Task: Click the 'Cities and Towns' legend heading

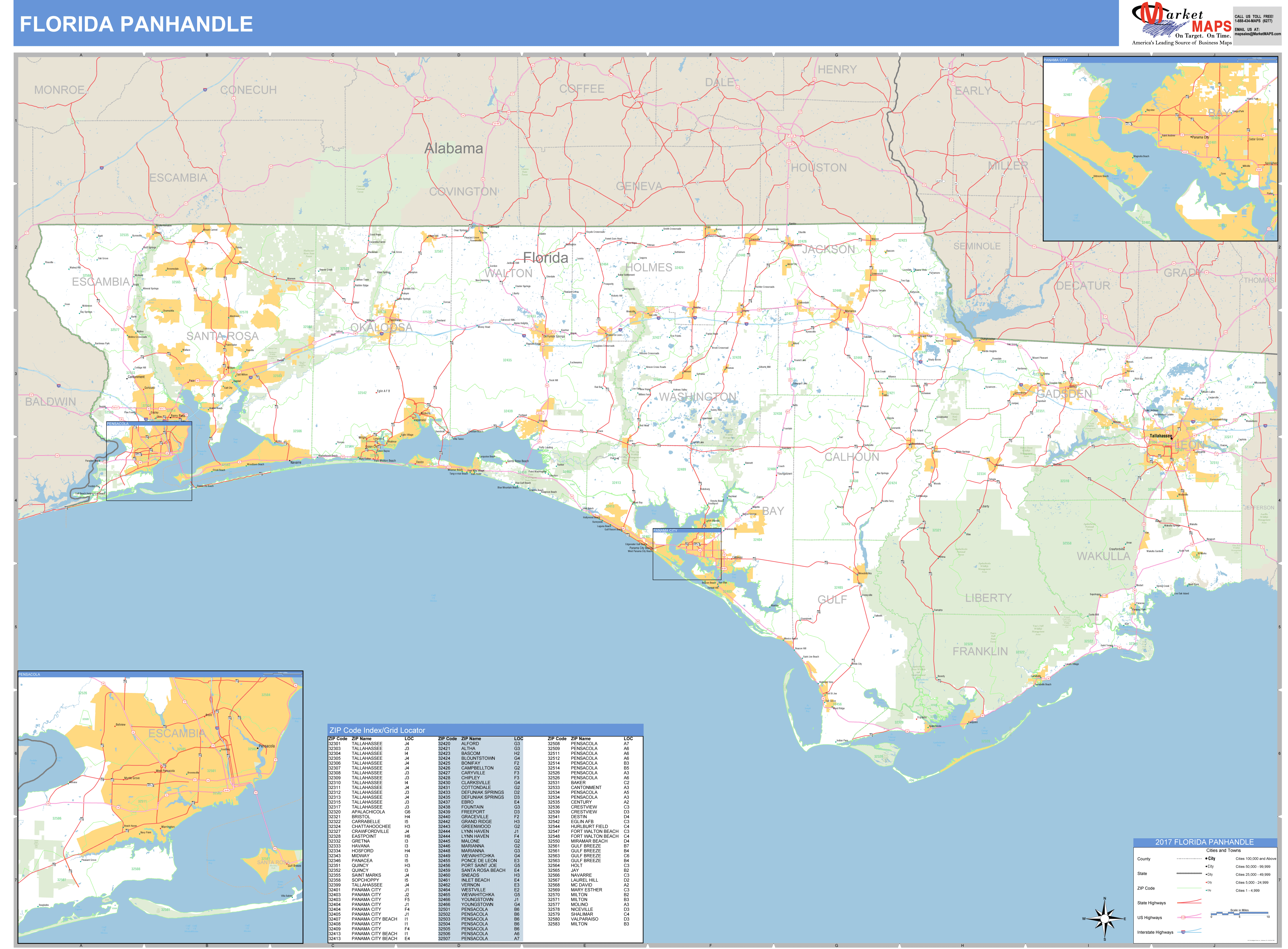Action: click(x=1223, y=850)
